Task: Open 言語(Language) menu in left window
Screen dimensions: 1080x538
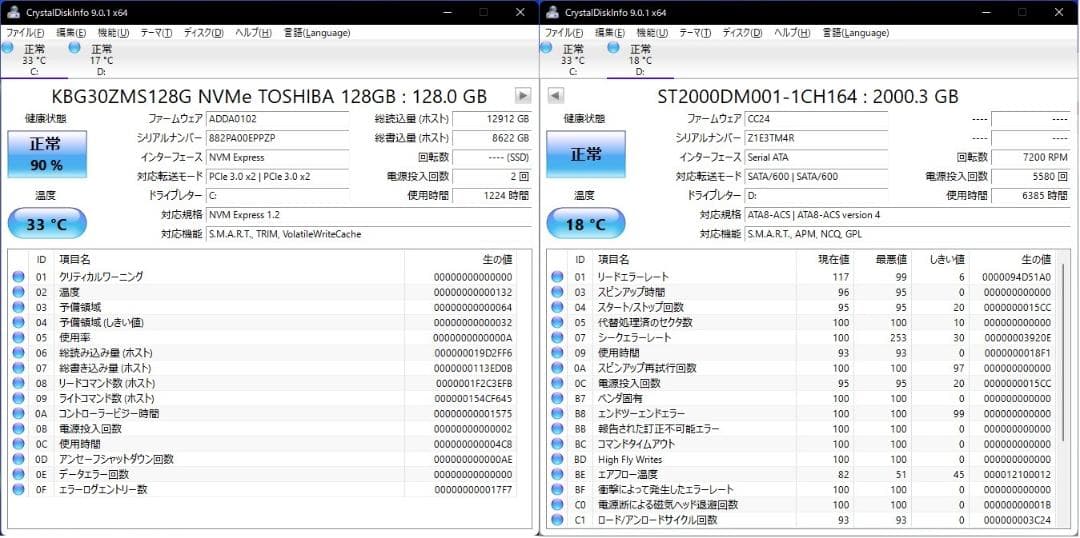Action: (317, 32)
